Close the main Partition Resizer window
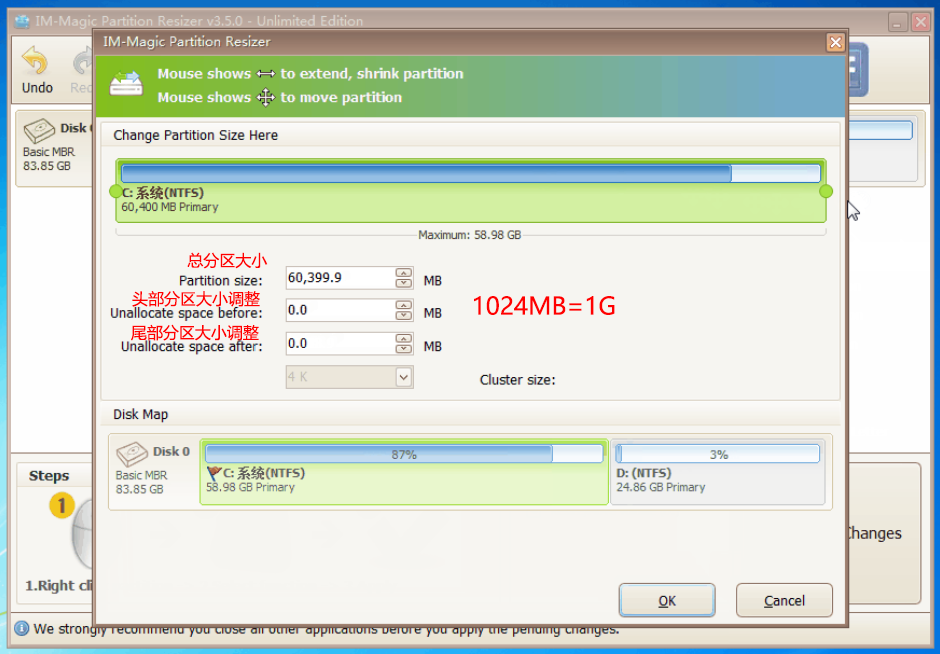 (921, 22)
